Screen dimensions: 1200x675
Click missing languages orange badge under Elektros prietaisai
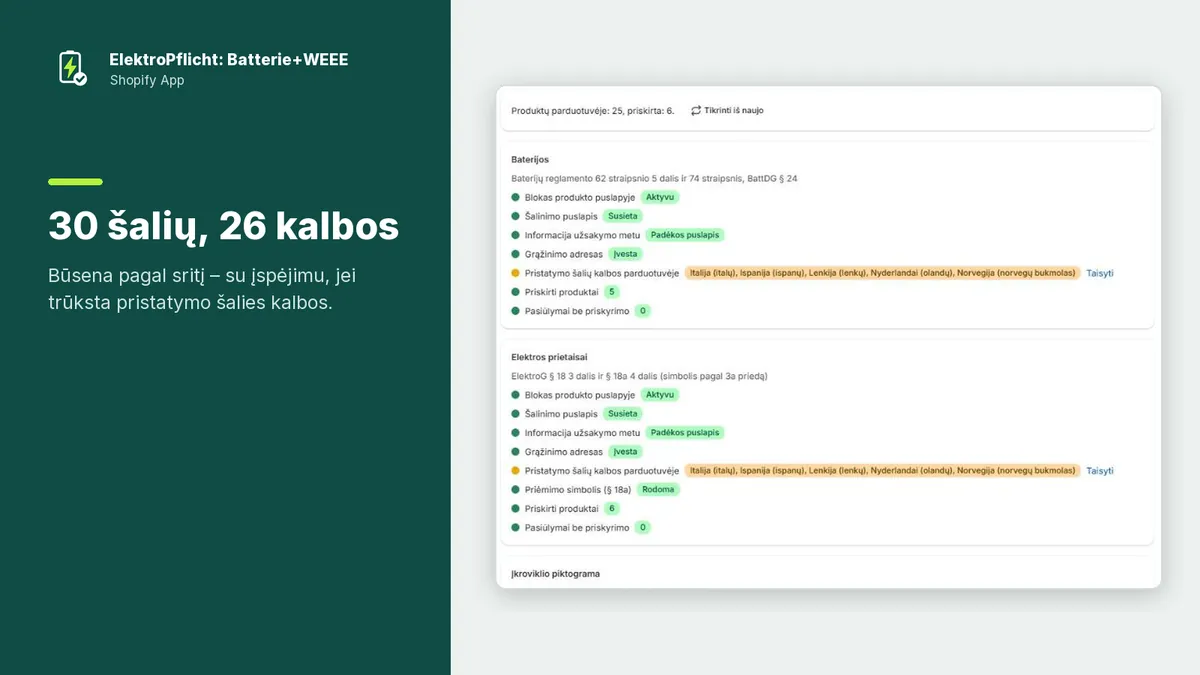[x=883, y=471]
